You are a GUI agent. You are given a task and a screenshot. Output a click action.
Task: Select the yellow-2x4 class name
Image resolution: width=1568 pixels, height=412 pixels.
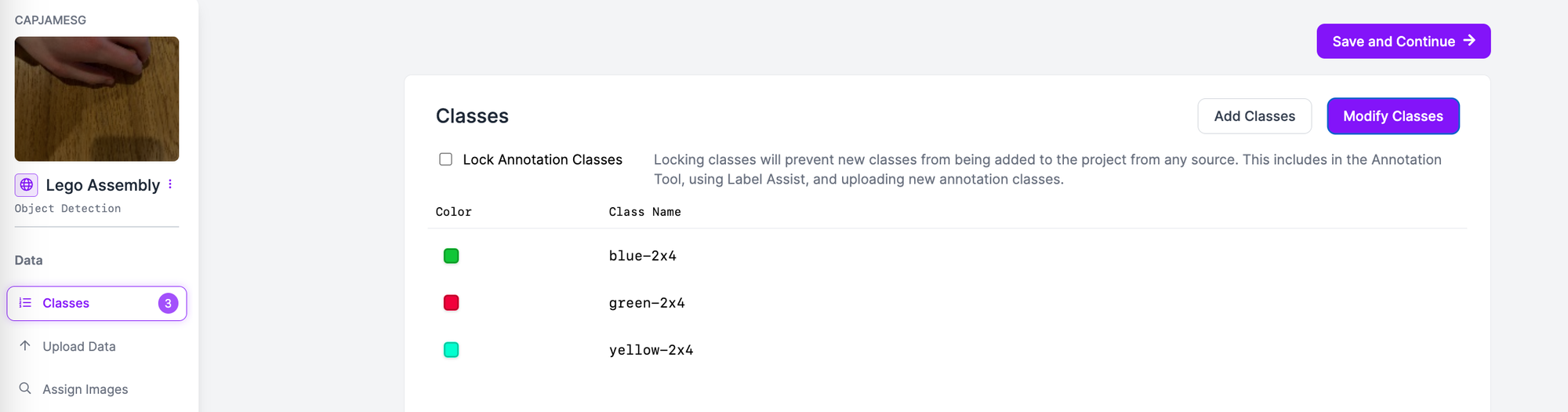(651, 350)
